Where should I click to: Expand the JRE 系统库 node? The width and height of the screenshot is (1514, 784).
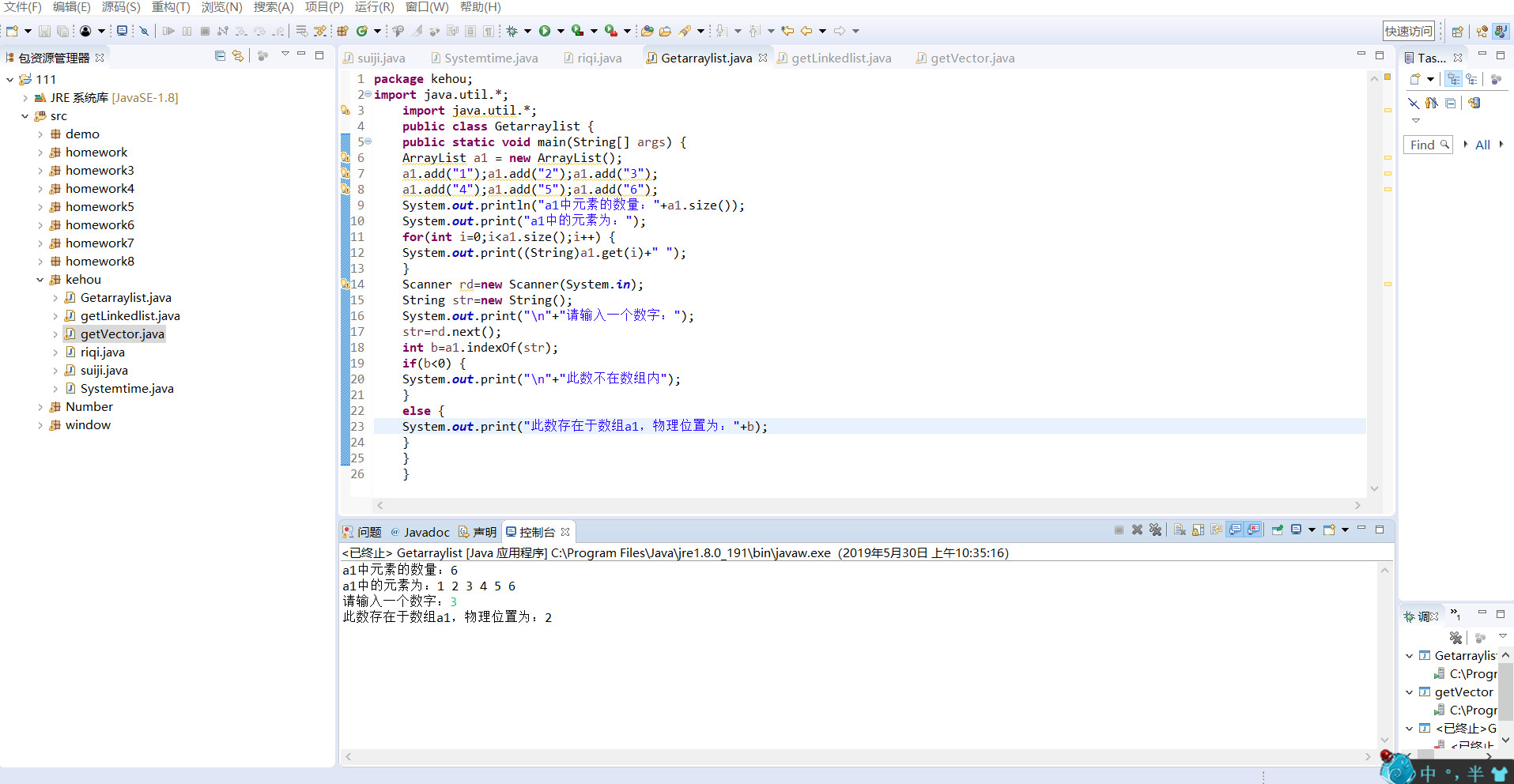pos(25,98)
